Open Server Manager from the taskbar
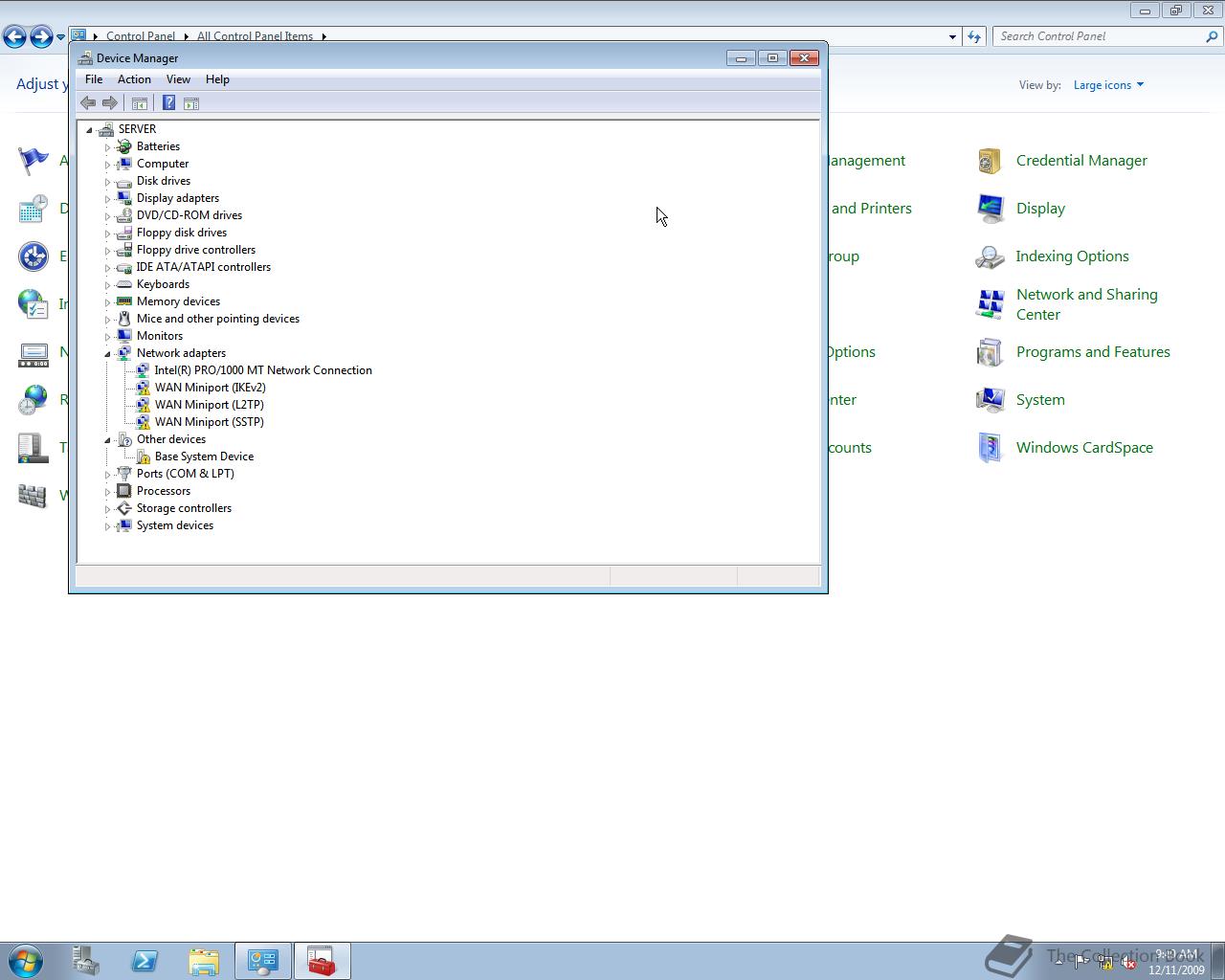The height and width of the screenshot is (980, 1225). 85,961
